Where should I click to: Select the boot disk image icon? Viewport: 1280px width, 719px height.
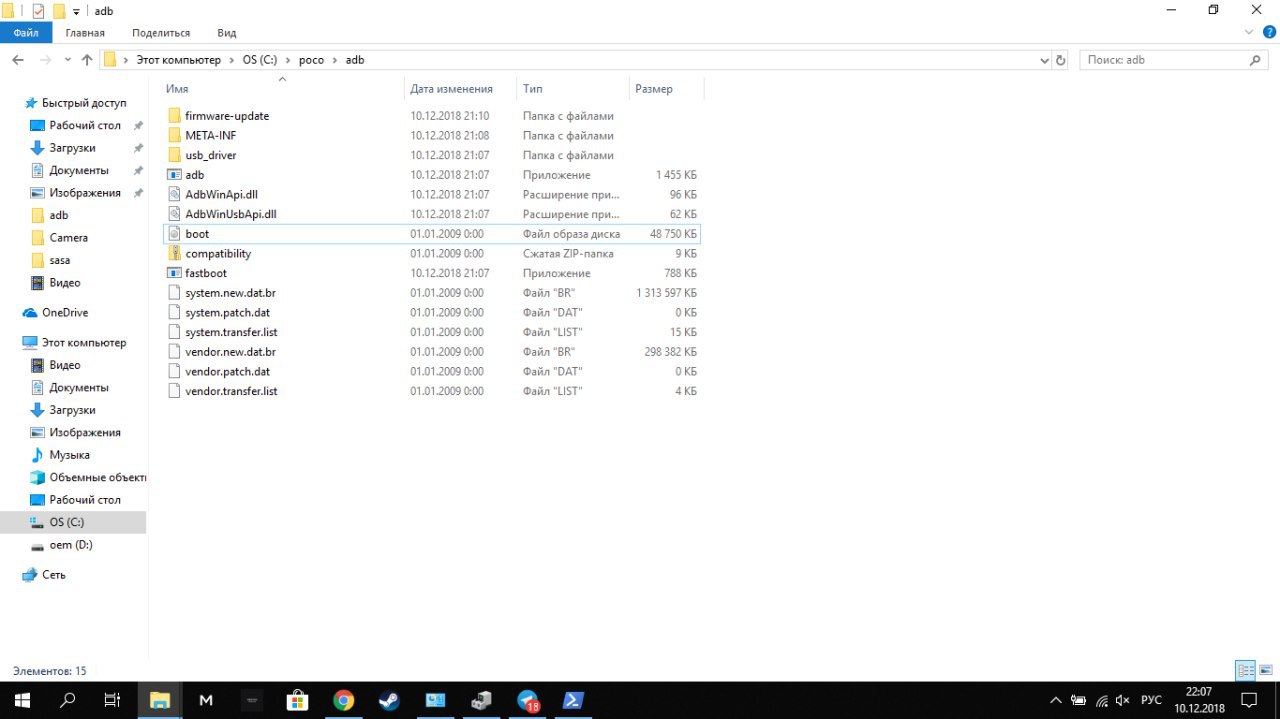(x=174, y=234)
